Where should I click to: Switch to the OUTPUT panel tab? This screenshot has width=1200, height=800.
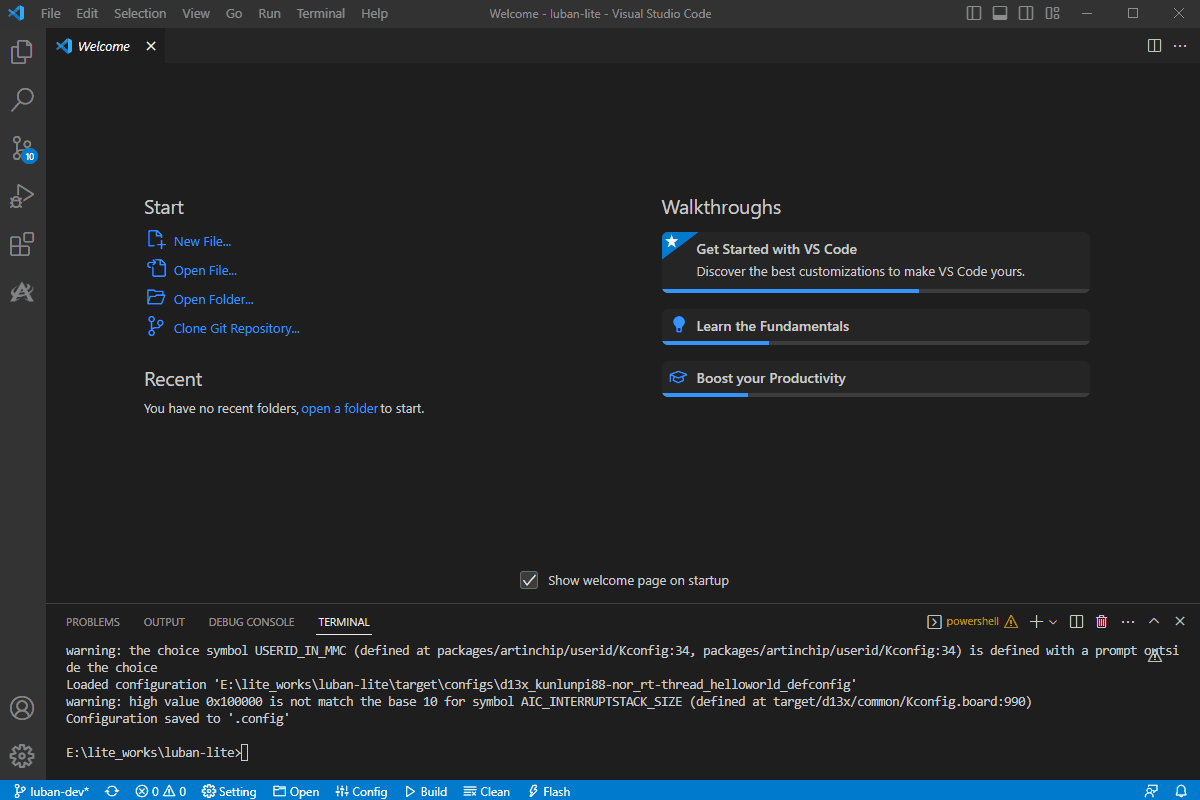[164, 622]
